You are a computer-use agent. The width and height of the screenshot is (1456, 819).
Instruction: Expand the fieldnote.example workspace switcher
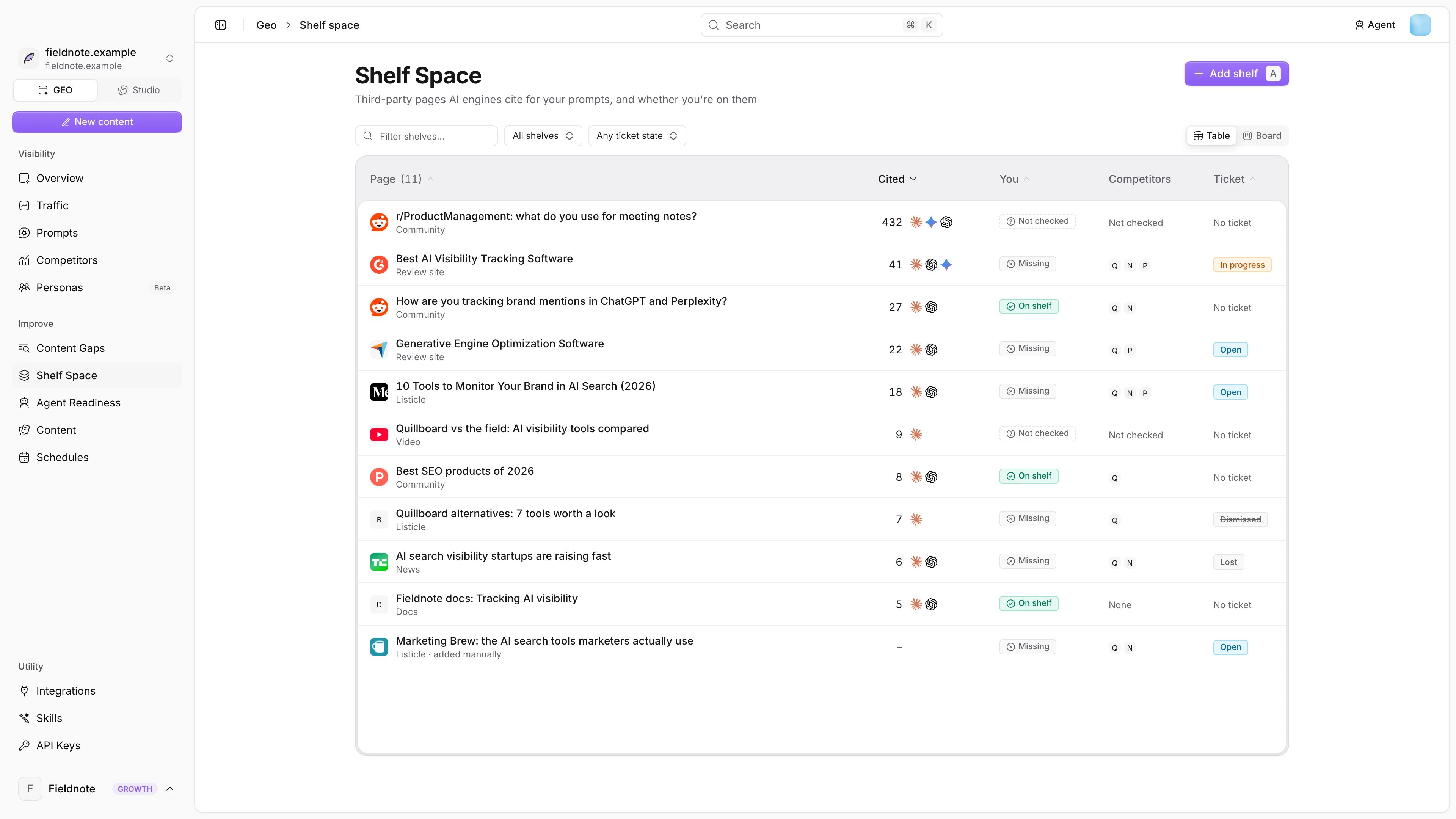coord(97,59)
